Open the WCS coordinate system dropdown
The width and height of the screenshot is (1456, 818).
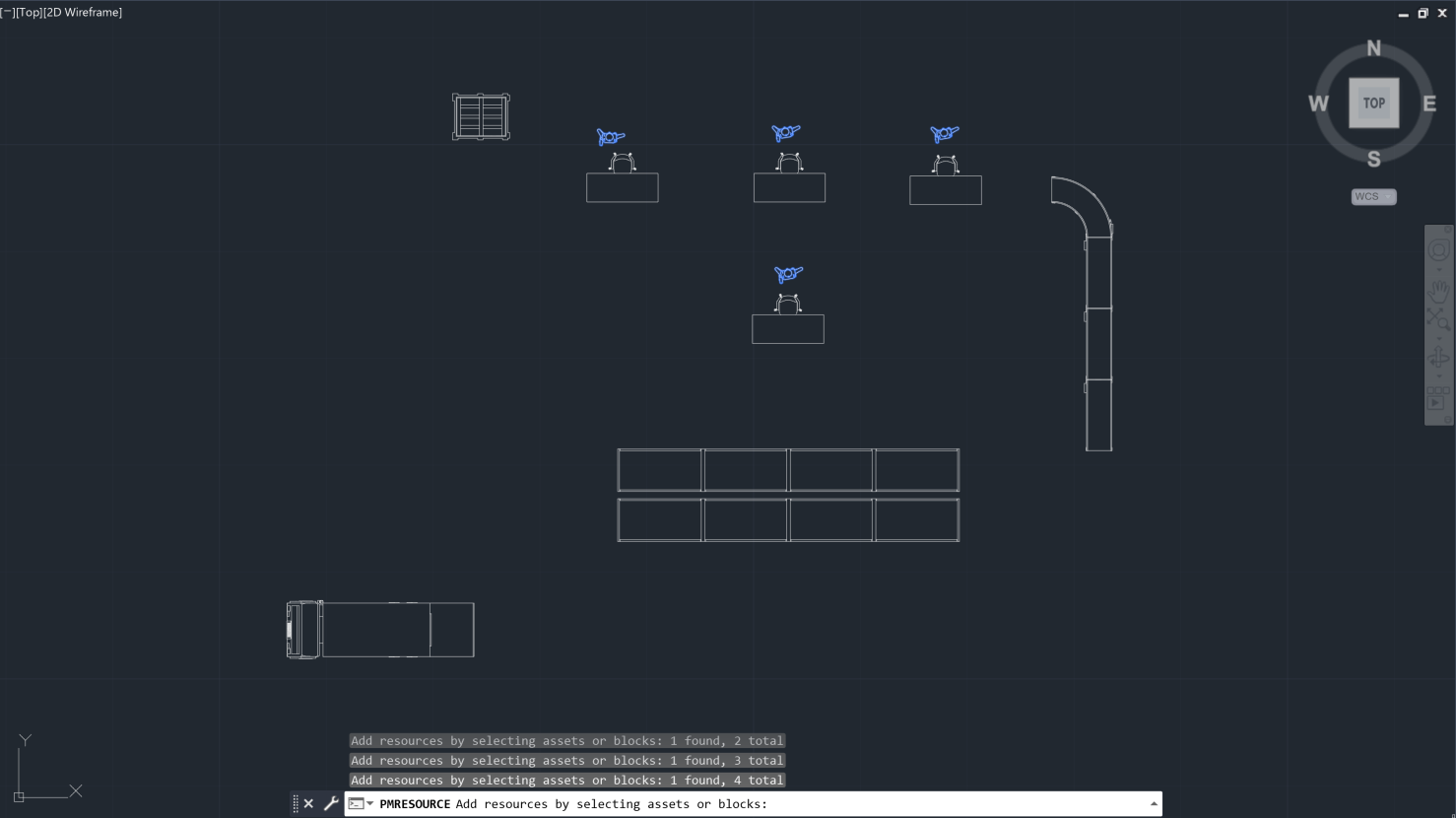coord(1373,196)
